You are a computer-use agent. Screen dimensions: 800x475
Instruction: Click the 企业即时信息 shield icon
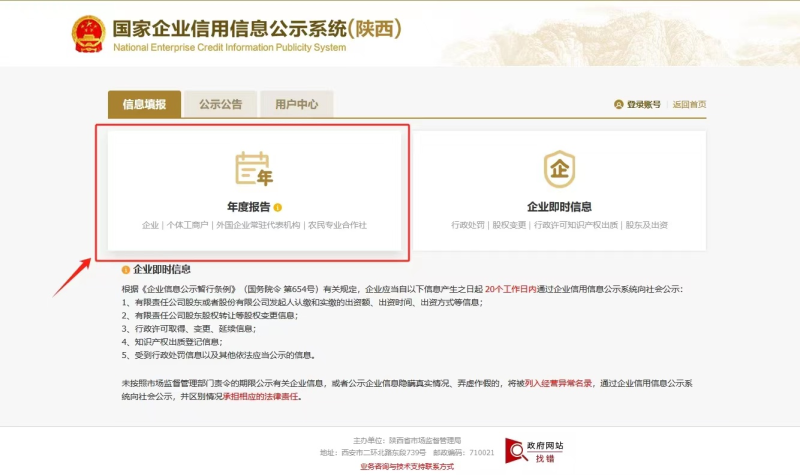[x=559, y=169]
